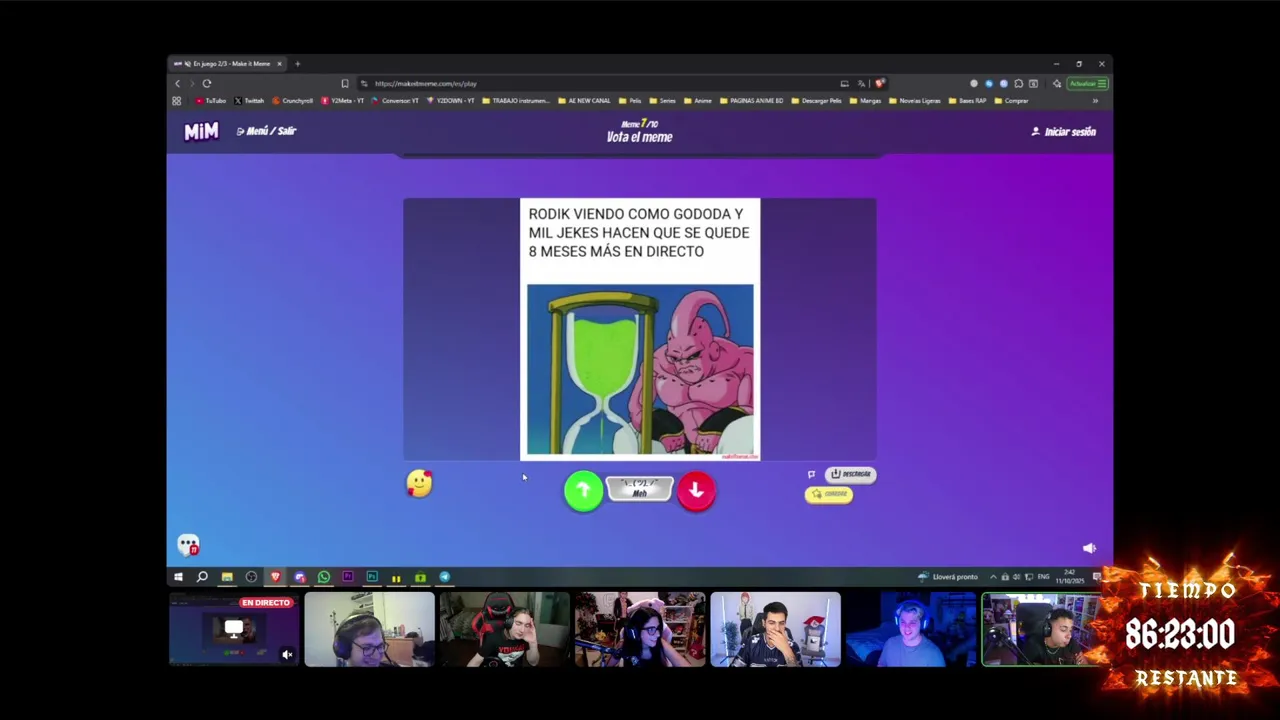This screenshot has width=1280, height=720.
Task: Open WhatsApp from the taskbar
Action: (323, 577)
